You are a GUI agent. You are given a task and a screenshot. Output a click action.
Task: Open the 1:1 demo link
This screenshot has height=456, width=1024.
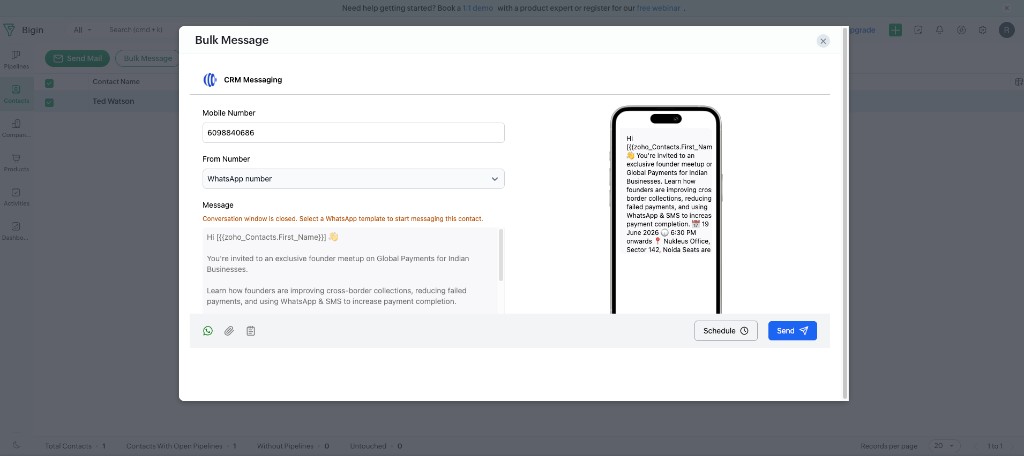coord(477,8)
